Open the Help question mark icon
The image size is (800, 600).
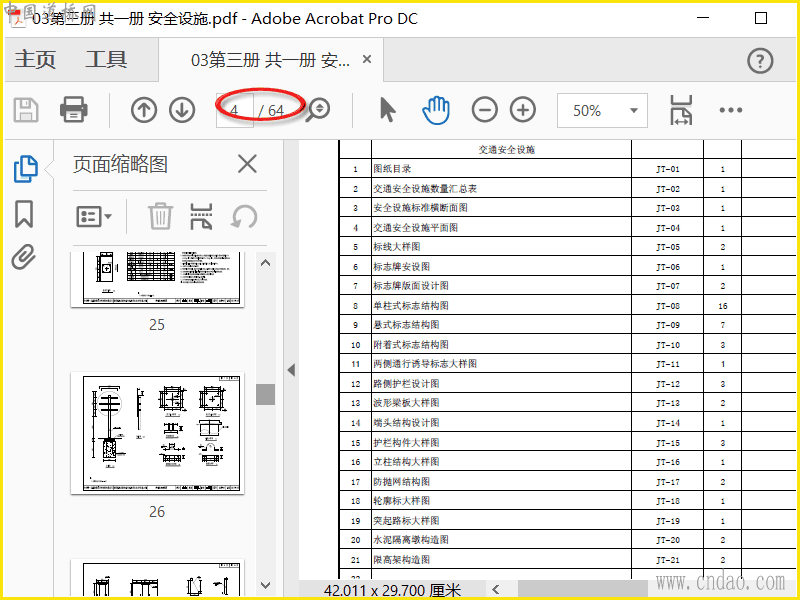[760, 61]
